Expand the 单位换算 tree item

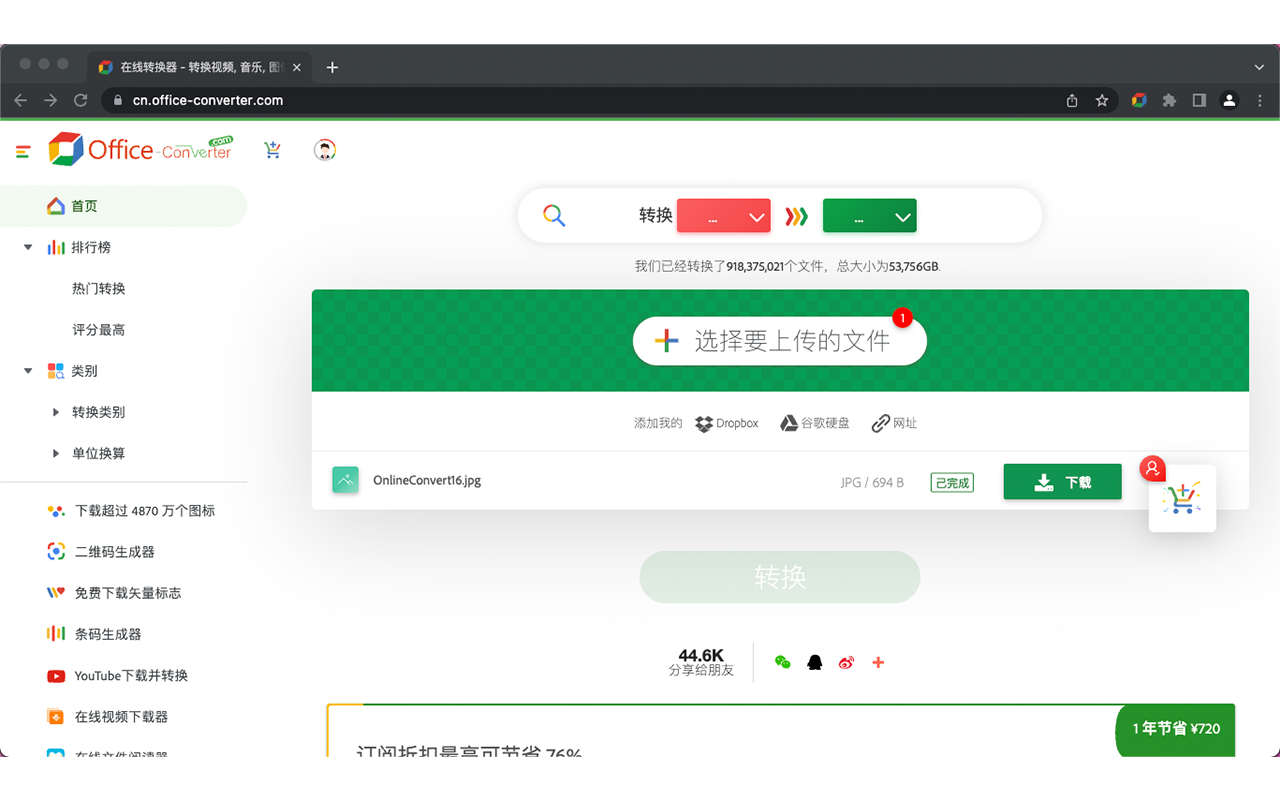click(56, 453)
